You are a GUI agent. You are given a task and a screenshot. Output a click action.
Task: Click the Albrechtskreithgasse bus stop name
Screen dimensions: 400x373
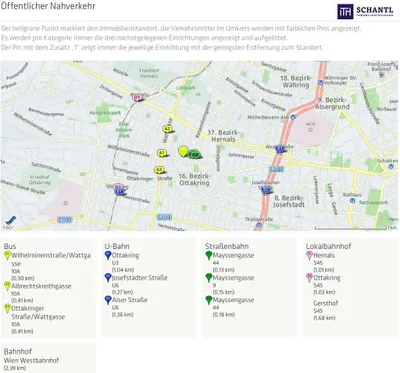tap(41, 286)
